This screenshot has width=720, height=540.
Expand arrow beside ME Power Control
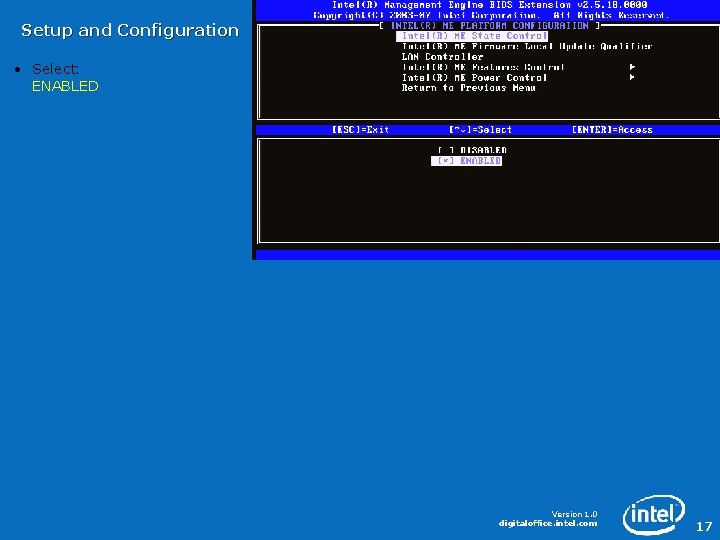coord(632,77)
